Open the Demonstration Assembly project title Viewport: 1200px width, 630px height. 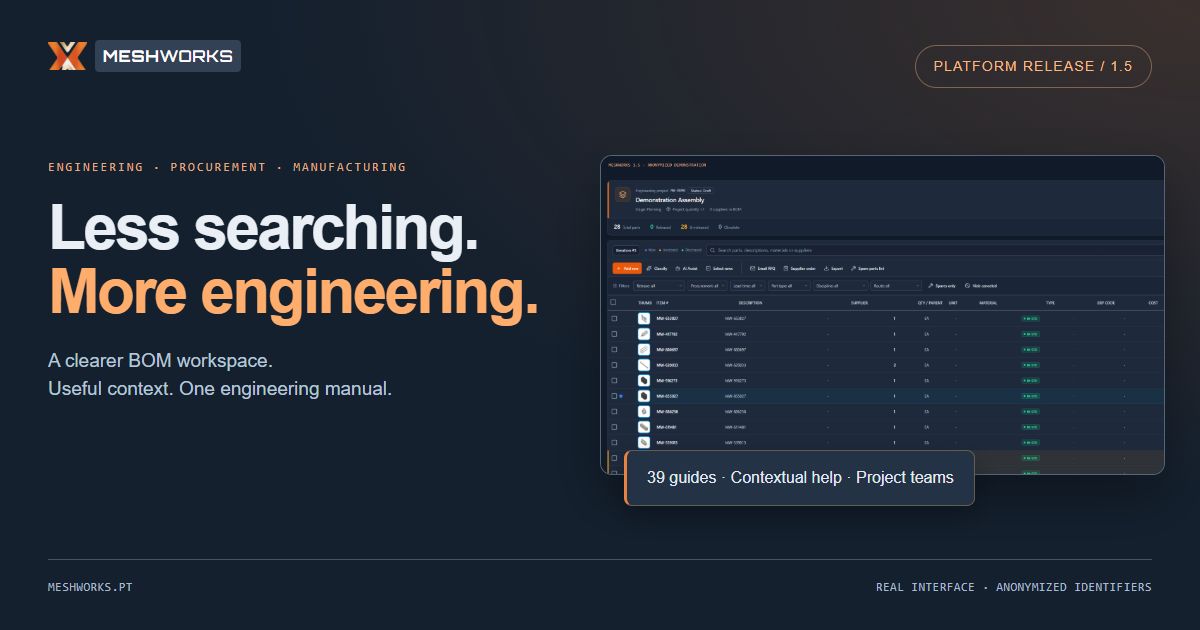coord(670,200)
